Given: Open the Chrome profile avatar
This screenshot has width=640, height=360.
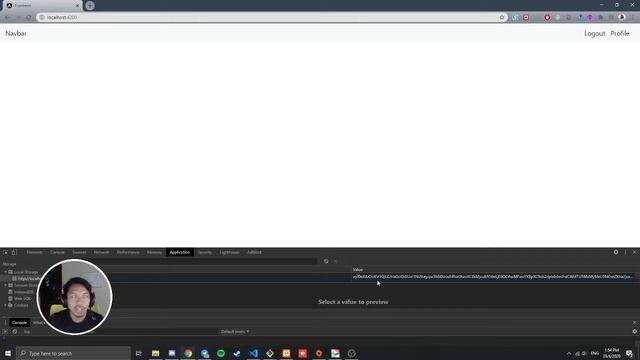Looking at the screenshot, I should click(x=622, y=17).
